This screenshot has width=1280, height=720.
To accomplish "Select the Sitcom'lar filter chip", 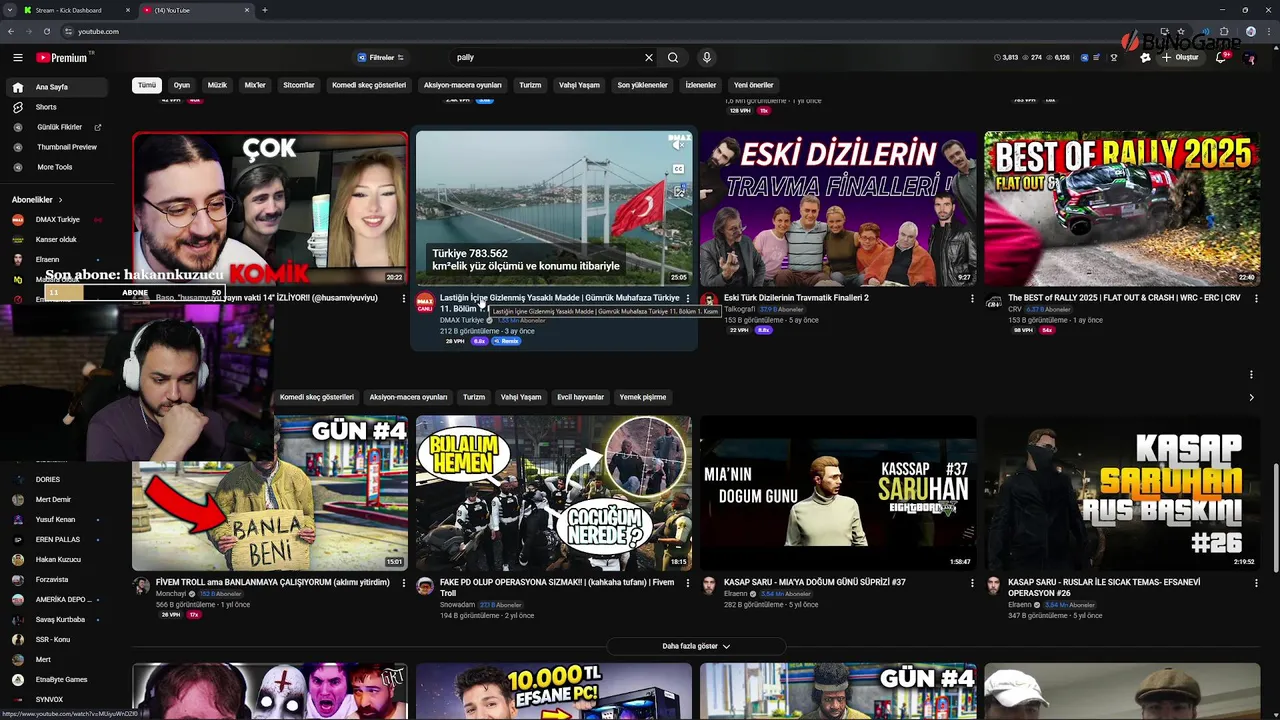I will [299, 85].
